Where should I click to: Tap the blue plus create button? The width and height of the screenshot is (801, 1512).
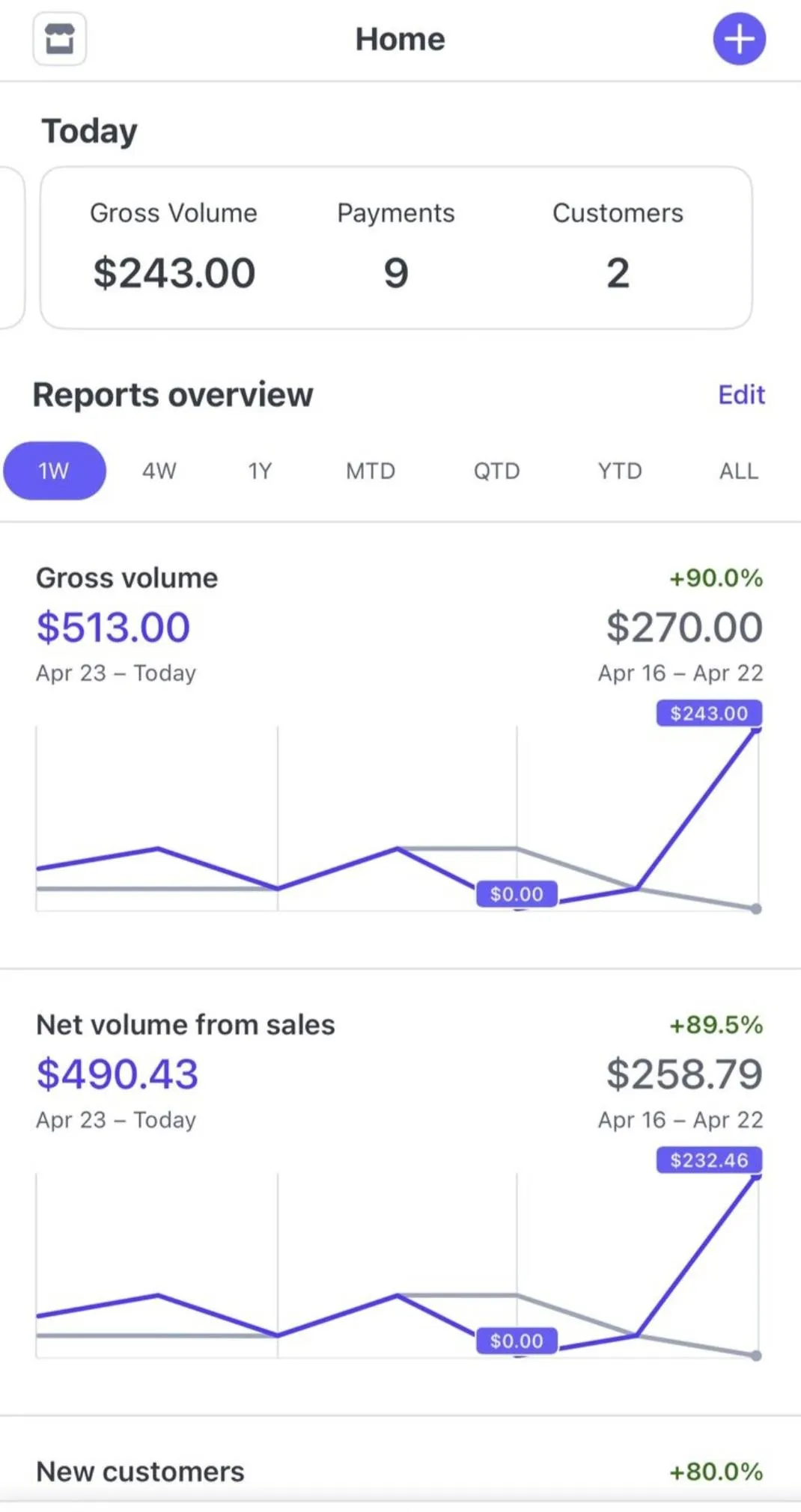click(x=739, y=39)
